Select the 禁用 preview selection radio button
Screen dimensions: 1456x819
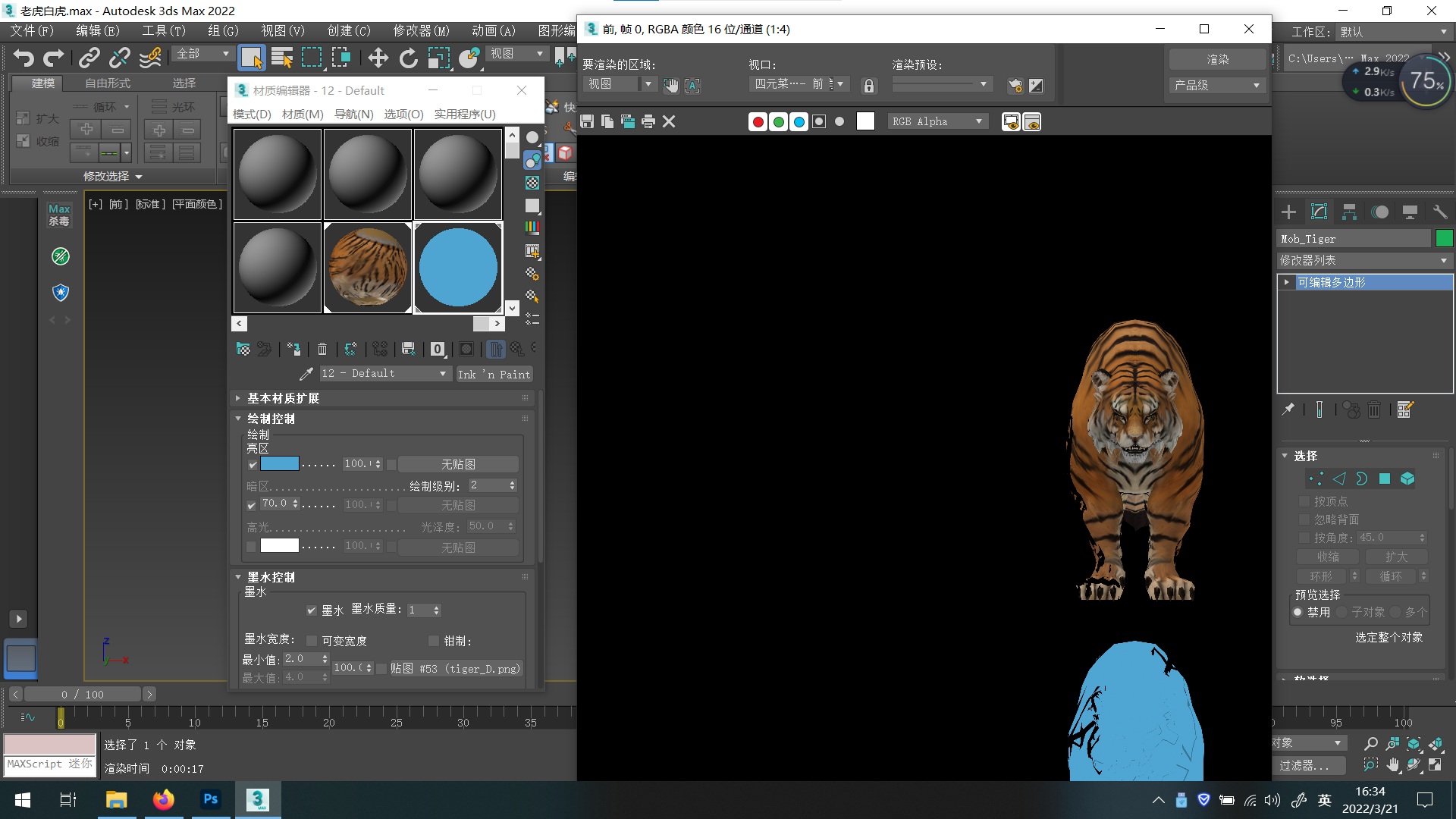pyautogui.click(x=1298, y=612)
